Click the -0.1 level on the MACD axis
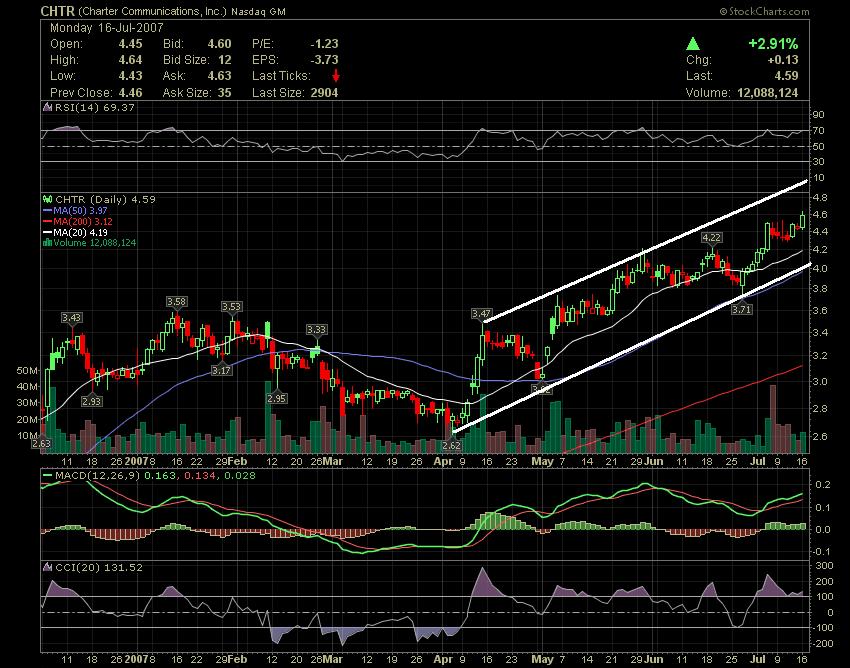Viewport: 850px width, 668px height. click(822, 552)
